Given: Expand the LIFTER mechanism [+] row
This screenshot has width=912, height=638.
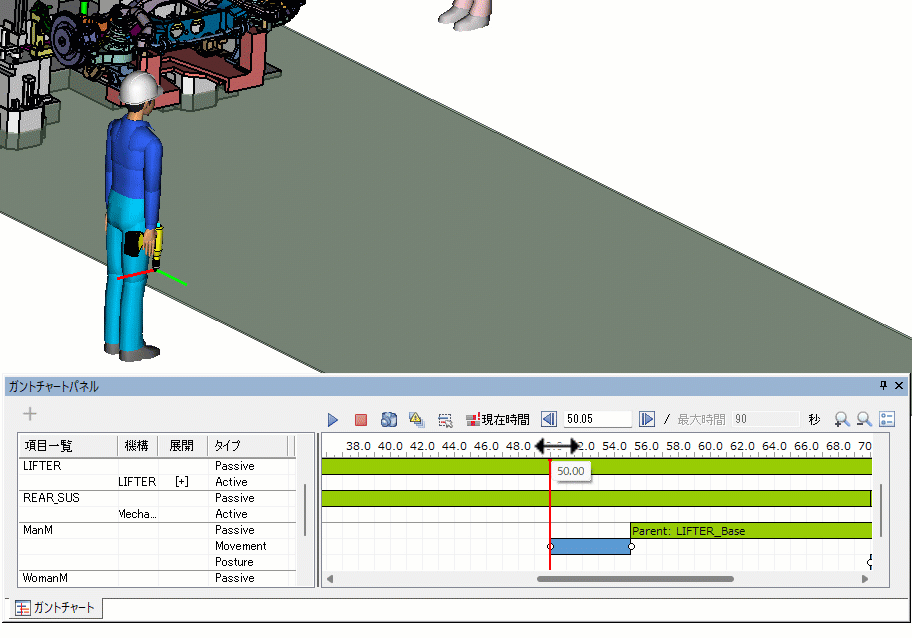Looking at the screenshot, I should pos(181,482).
